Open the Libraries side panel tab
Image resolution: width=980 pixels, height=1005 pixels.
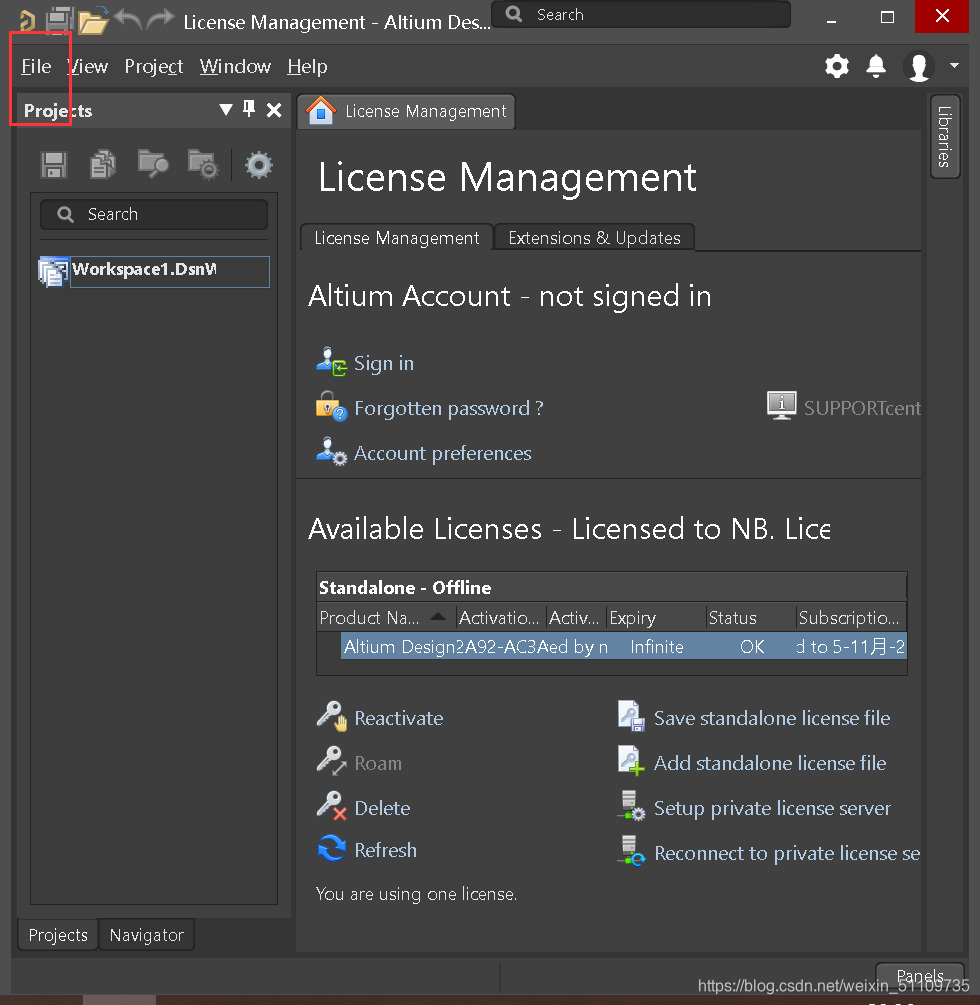[944, 137]
